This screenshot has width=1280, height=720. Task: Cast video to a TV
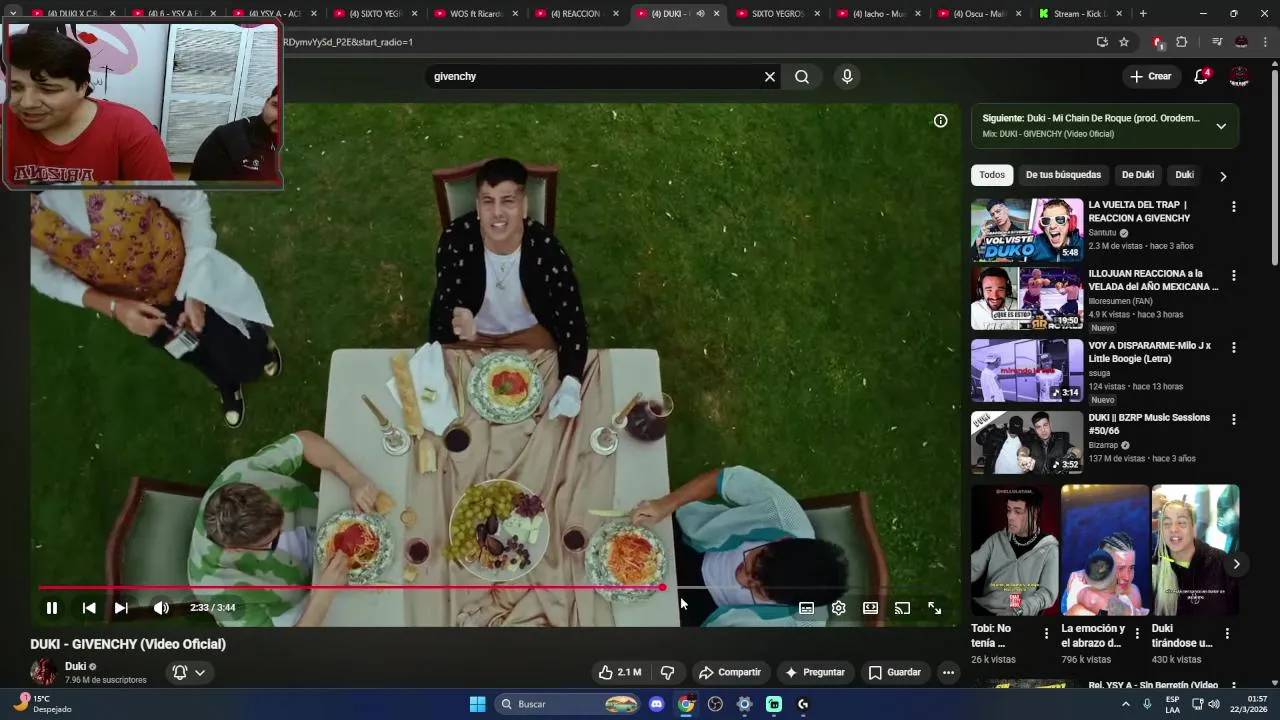coord(902,608)
